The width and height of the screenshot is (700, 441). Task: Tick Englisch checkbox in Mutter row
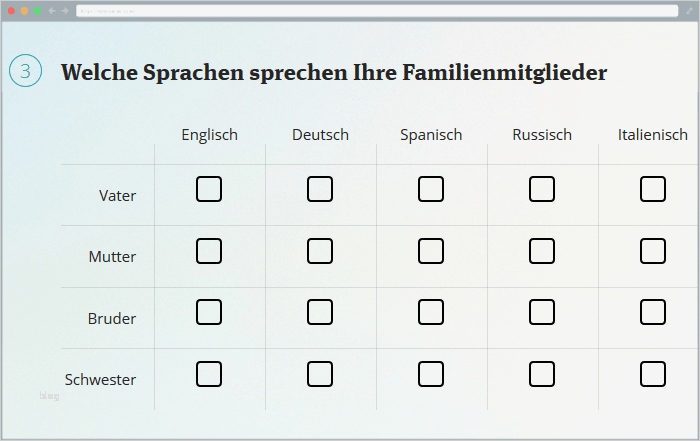tap(209, 251)
